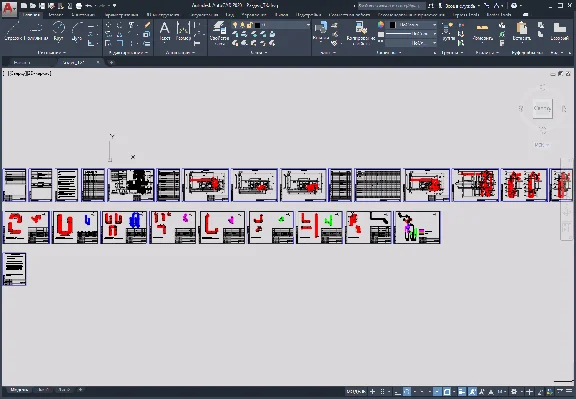Select the Arc (Дуга) tool

(76, 30)
